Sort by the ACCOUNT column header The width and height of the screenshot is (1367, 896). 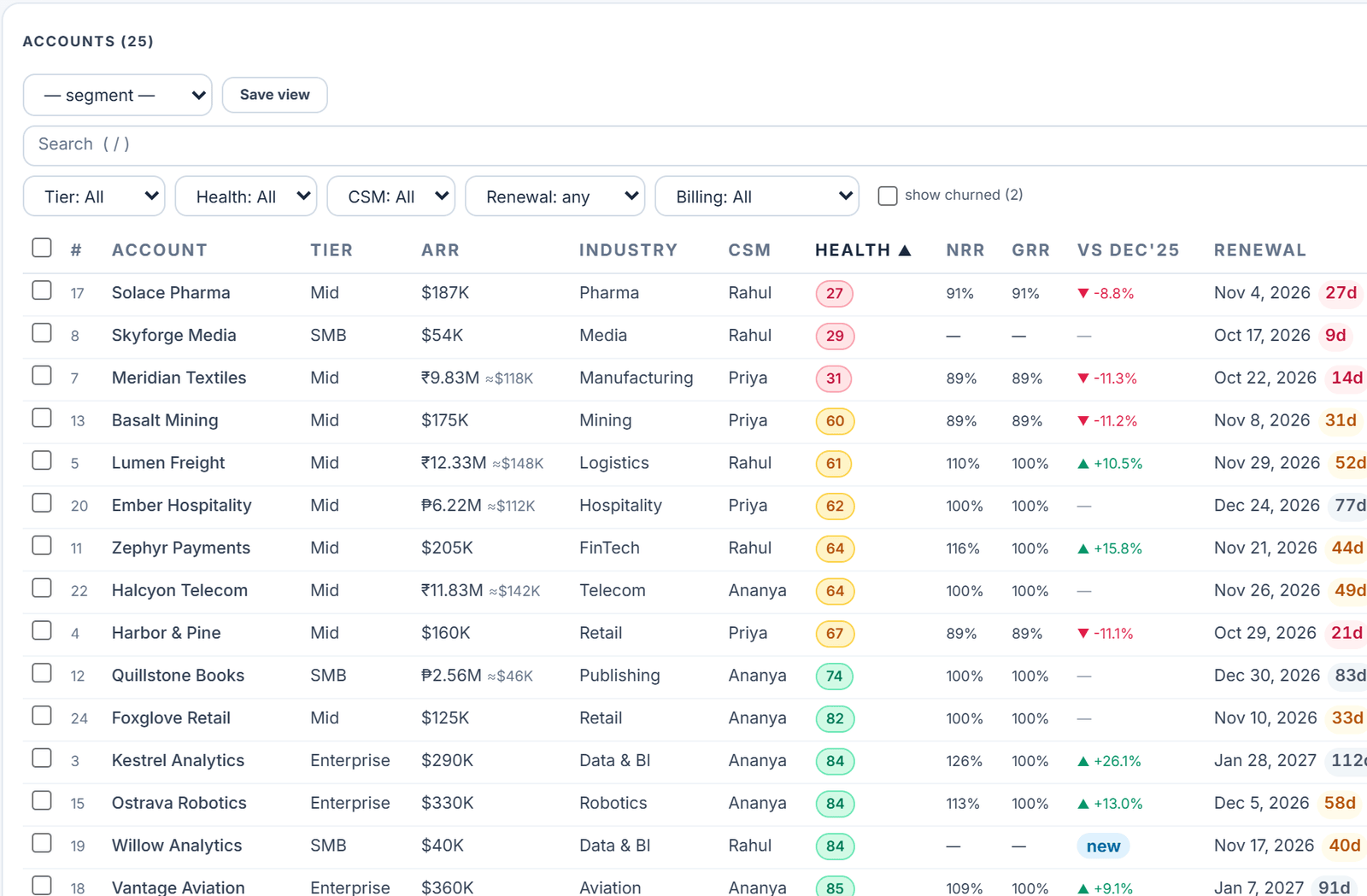(160, 250)
